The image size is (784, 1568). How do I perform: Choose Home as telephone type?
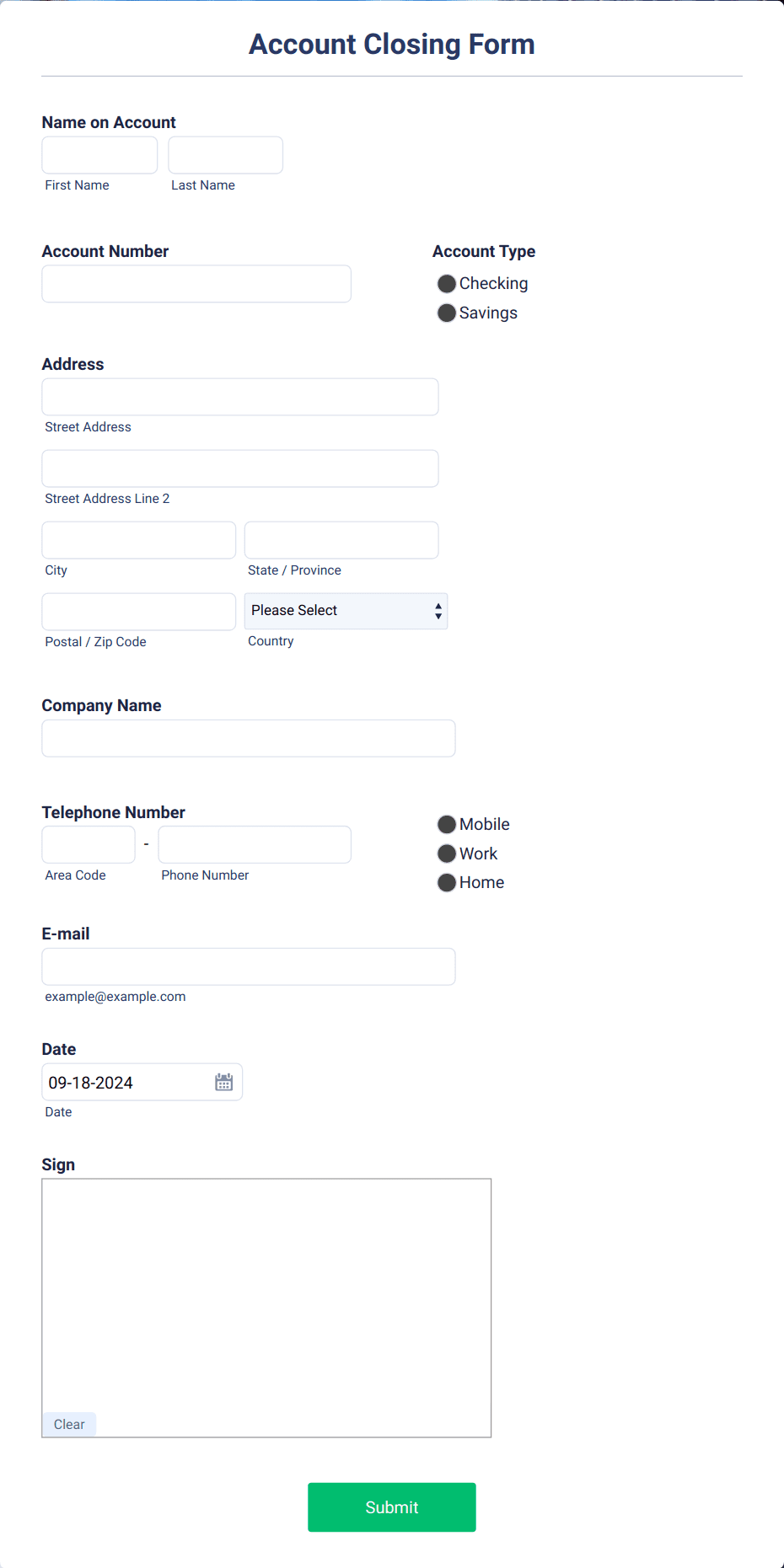446,882
